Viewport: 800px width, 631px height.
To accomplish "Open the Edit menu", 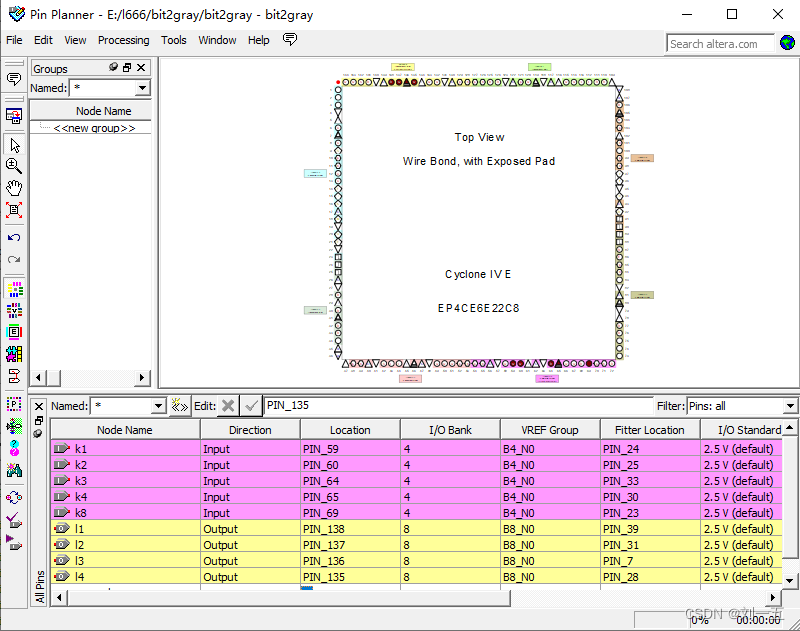I will pos(43,40).
